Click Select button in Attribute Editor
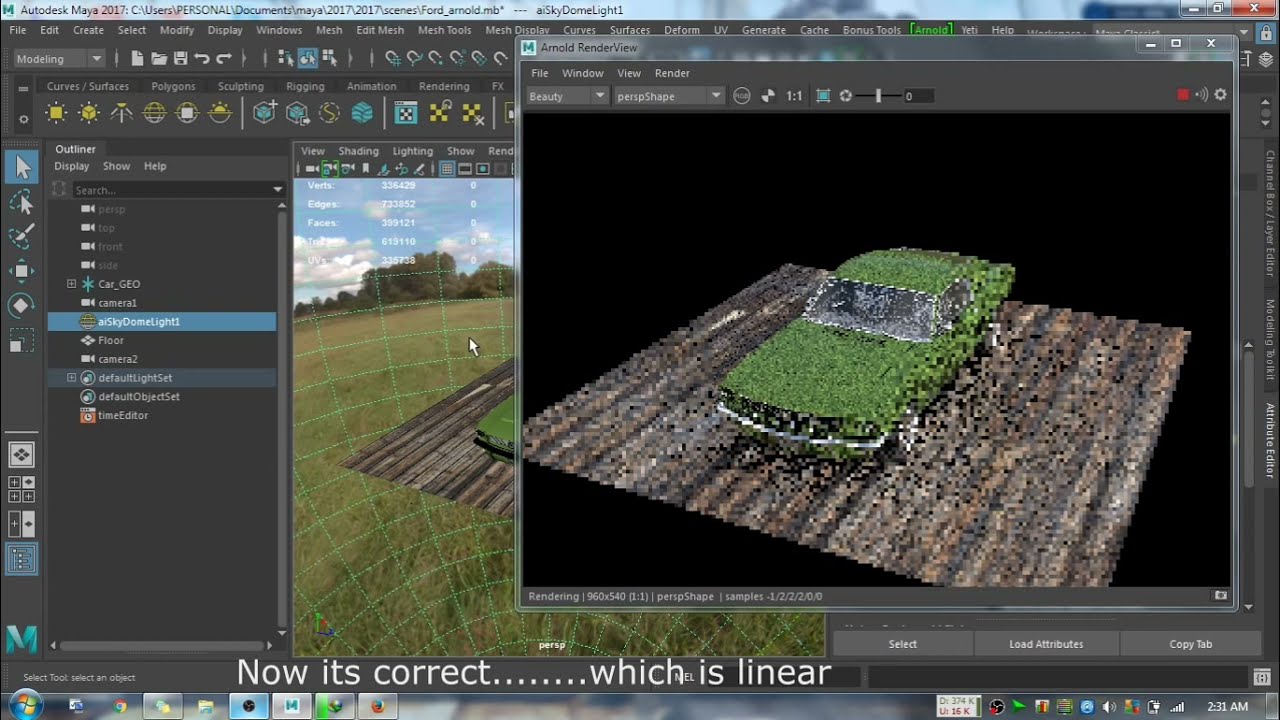Viewport: 1280px width, 720px height. (902, 644)
